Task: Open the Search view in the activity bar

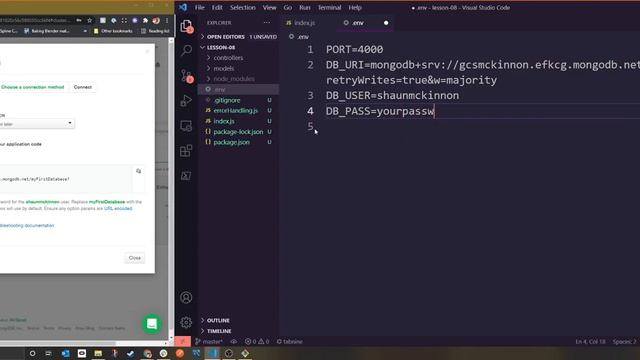Action: coord(186,50)
